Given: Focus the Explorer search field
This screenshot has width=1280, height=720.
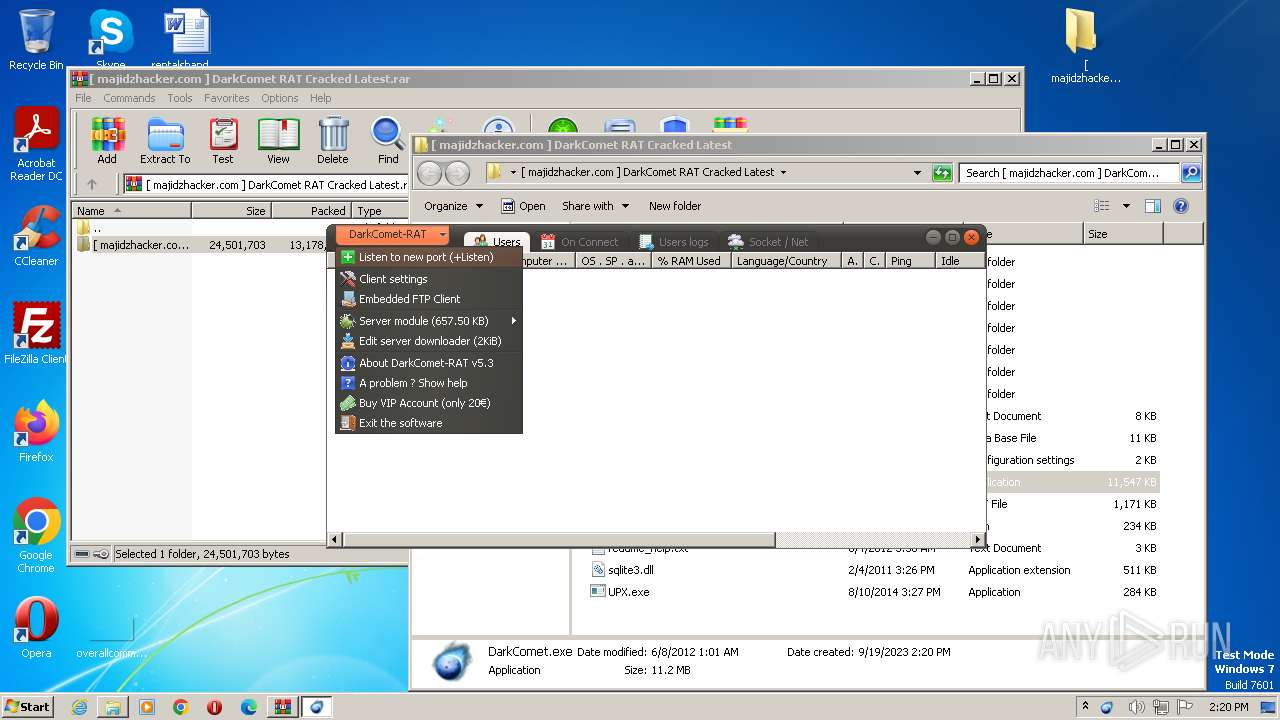Looking at the screenshot, I should (x=1070, y=173).
